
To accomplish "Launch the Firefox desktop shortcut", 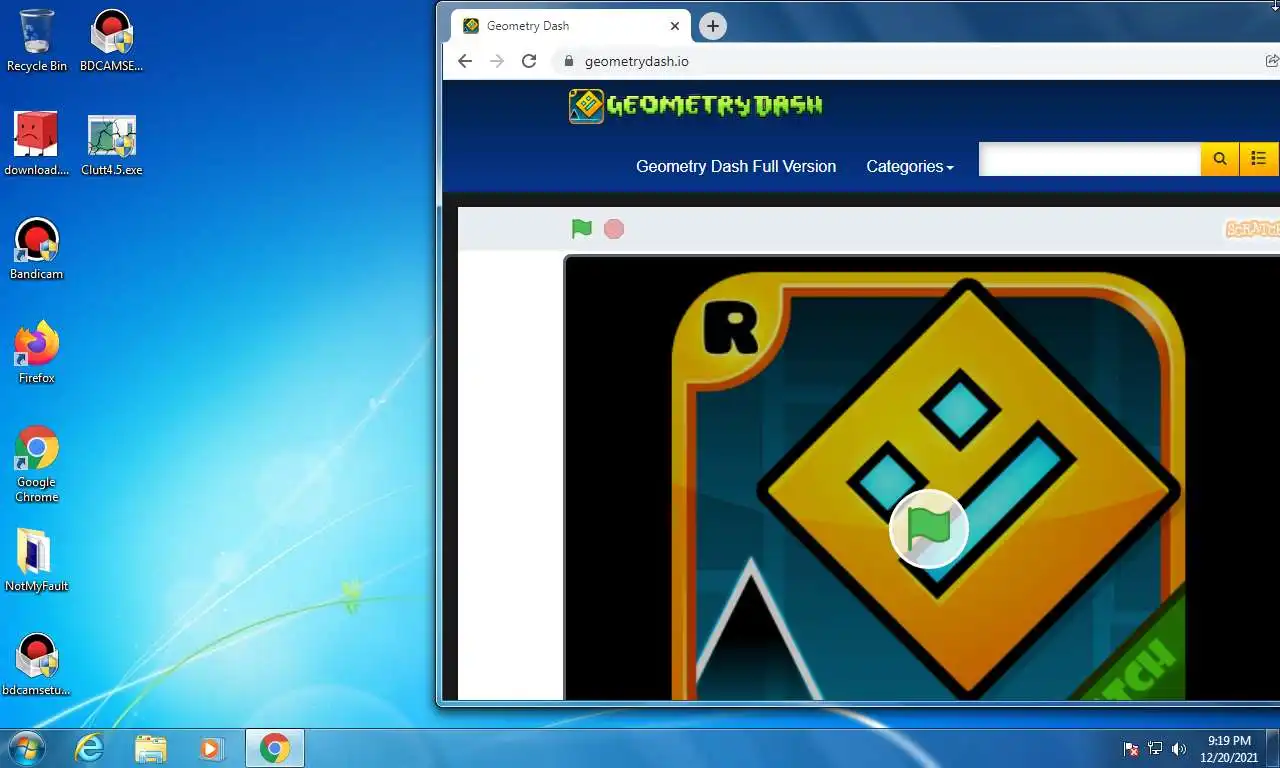I will tap(37, 352).
